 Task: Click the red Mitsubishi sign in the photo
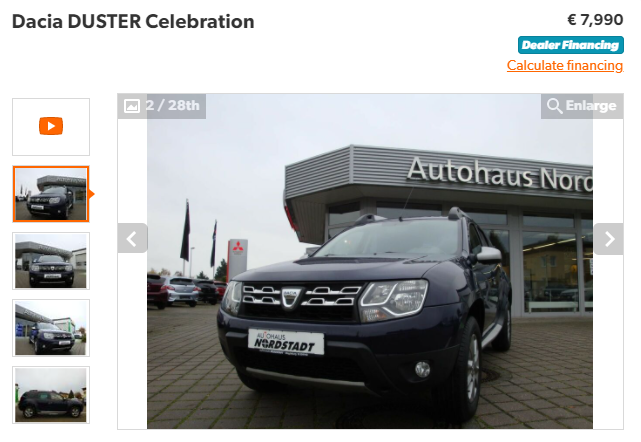(x=238, y=259)
